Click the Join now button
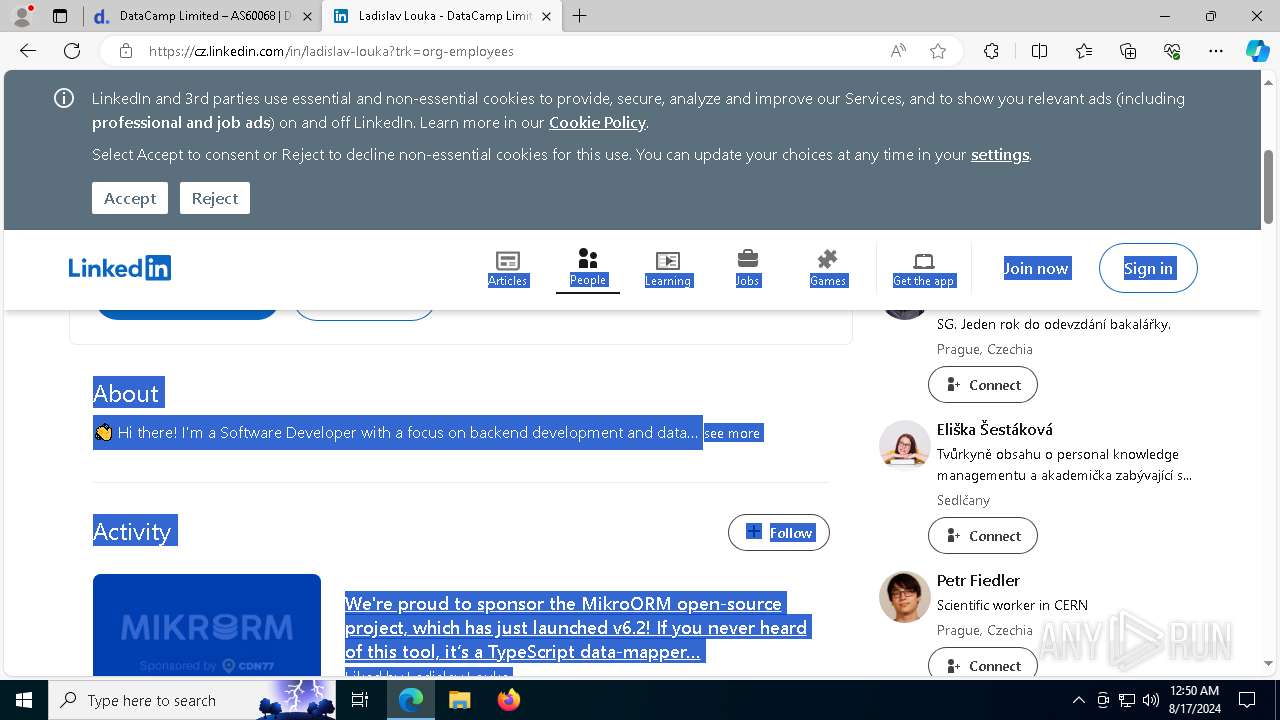Image resolution: width=1280 pixels, height=720 pixels. [1036, 268]
